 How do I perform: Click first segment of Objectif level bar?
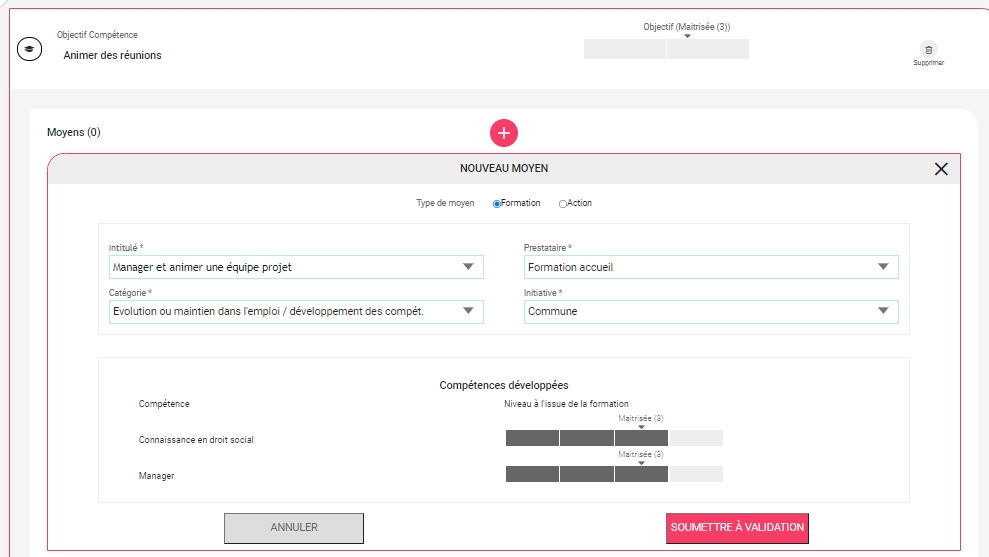[624, 49]
